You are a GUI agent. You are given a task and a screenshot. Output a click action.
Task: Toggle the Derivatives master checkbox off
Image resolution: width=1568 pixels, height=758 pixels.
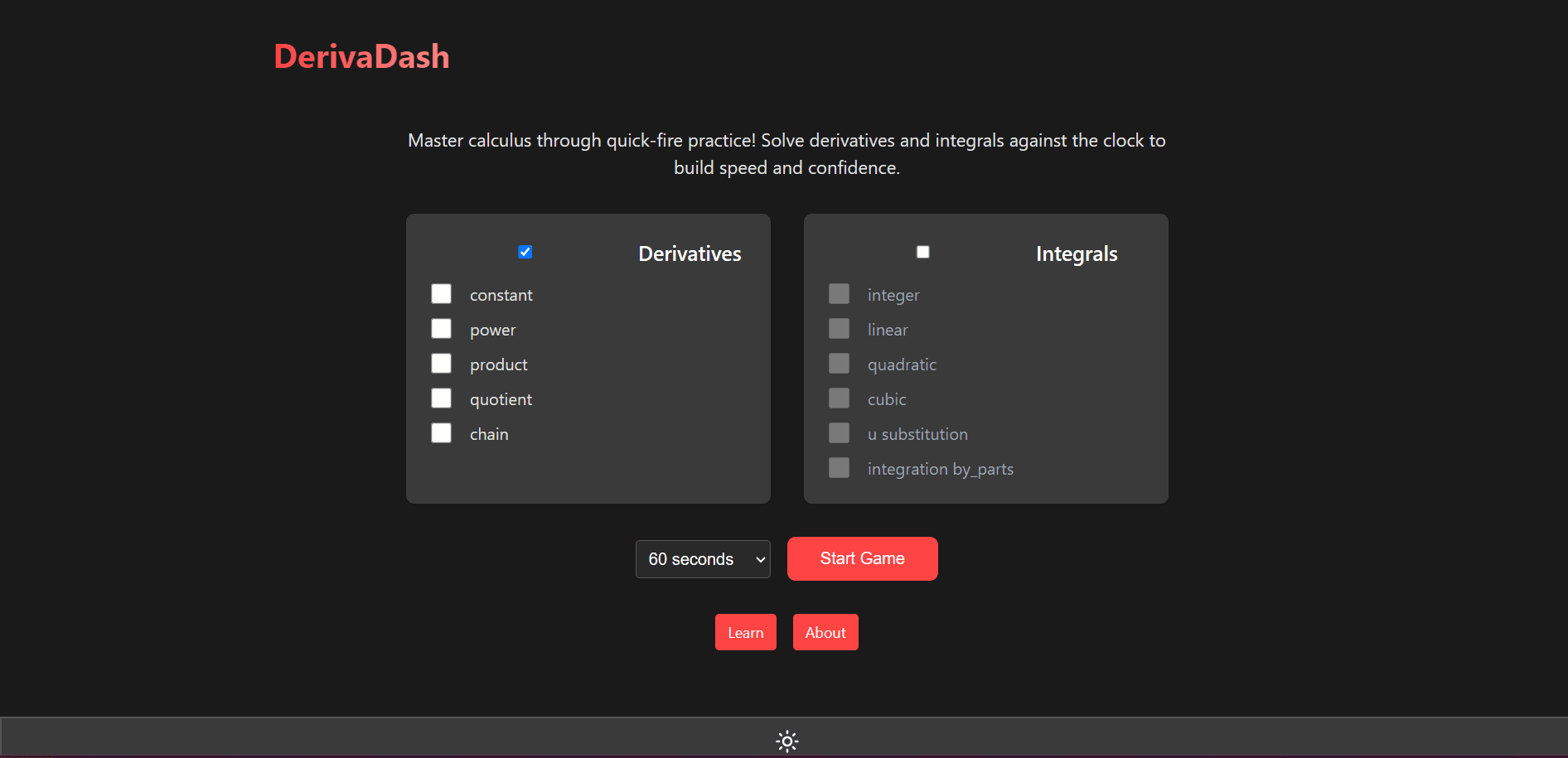click(x=525, y=251)
